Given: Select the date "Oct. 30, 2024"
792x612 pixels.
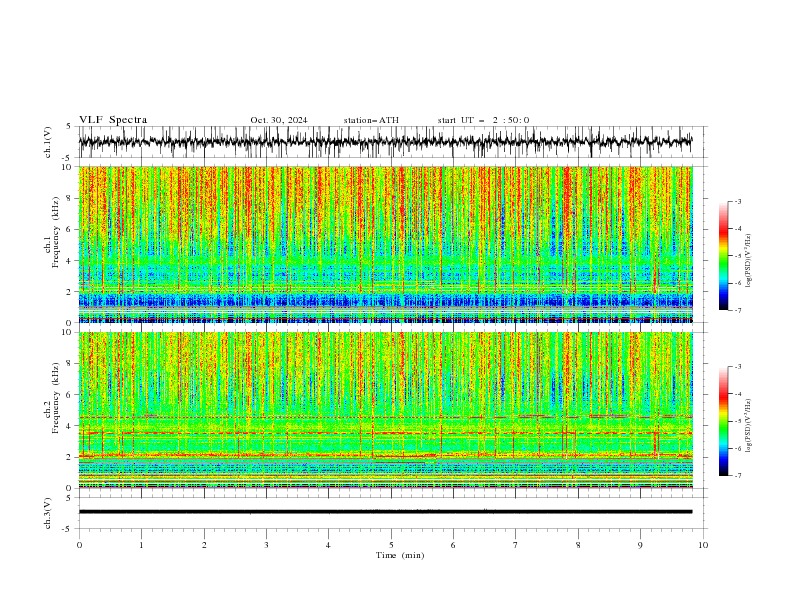Looking at the screenshot, I should tap(279, 120).
